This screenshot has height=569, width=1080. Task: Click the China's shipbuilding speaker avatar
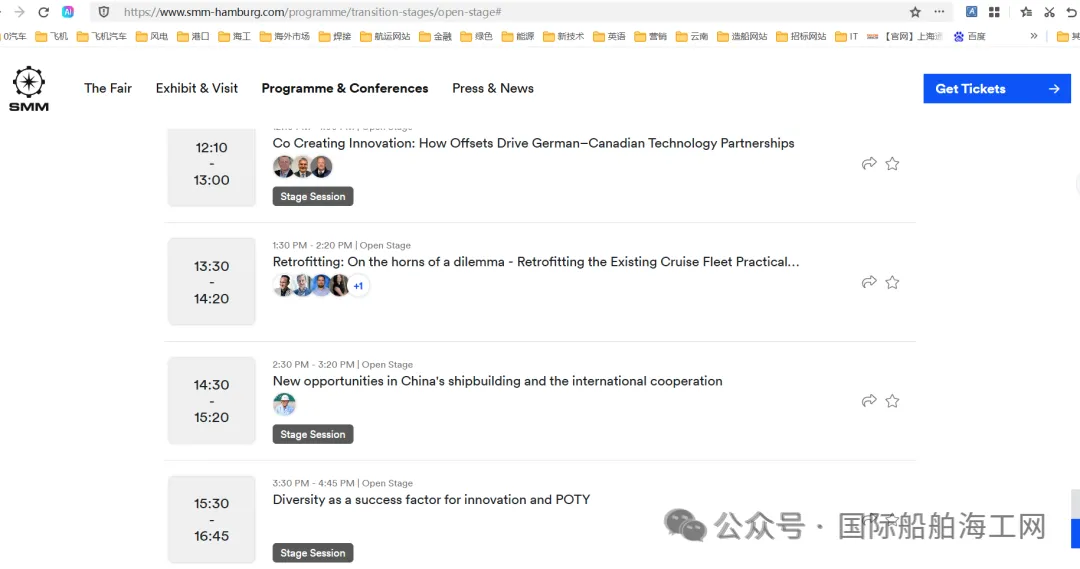click(284, 404)
